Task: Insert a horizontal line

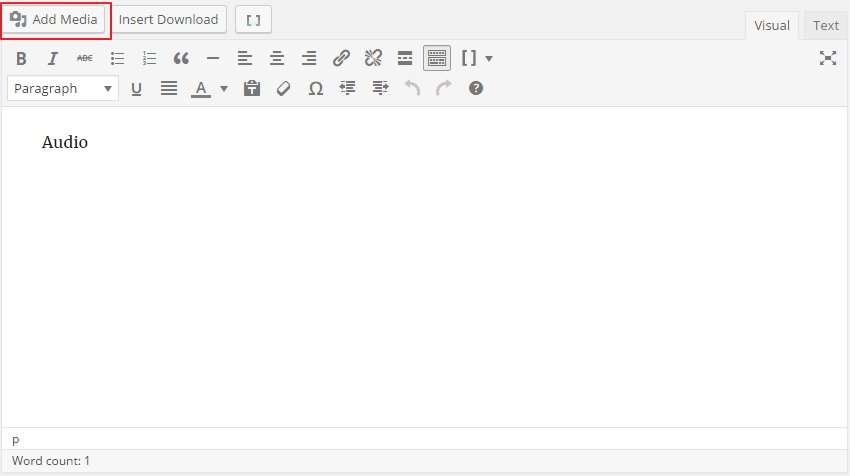Action: (213, 58)
